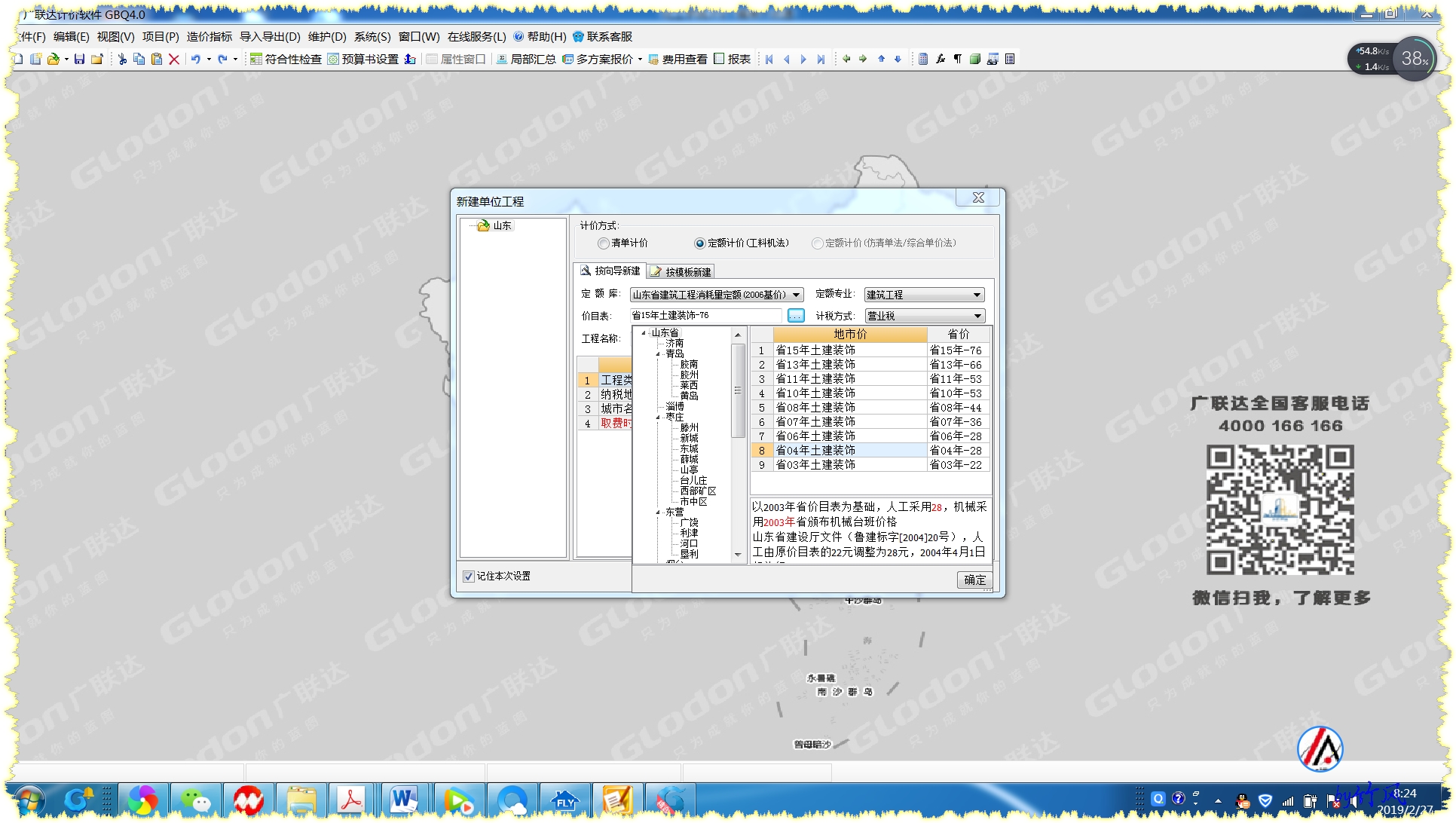Open the 多方案报价 dropdown arrow
This screenshot has width=1456, height=823.
point(641,59)
